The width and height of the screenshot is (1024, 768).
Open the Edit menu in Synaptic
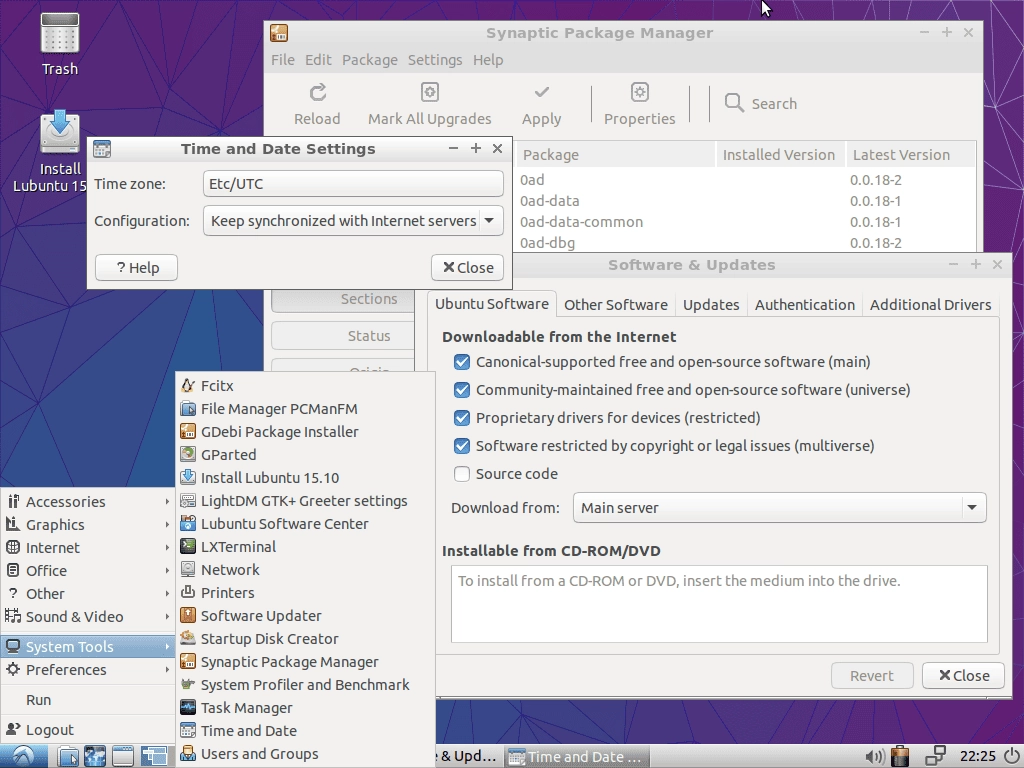(318, 59)
